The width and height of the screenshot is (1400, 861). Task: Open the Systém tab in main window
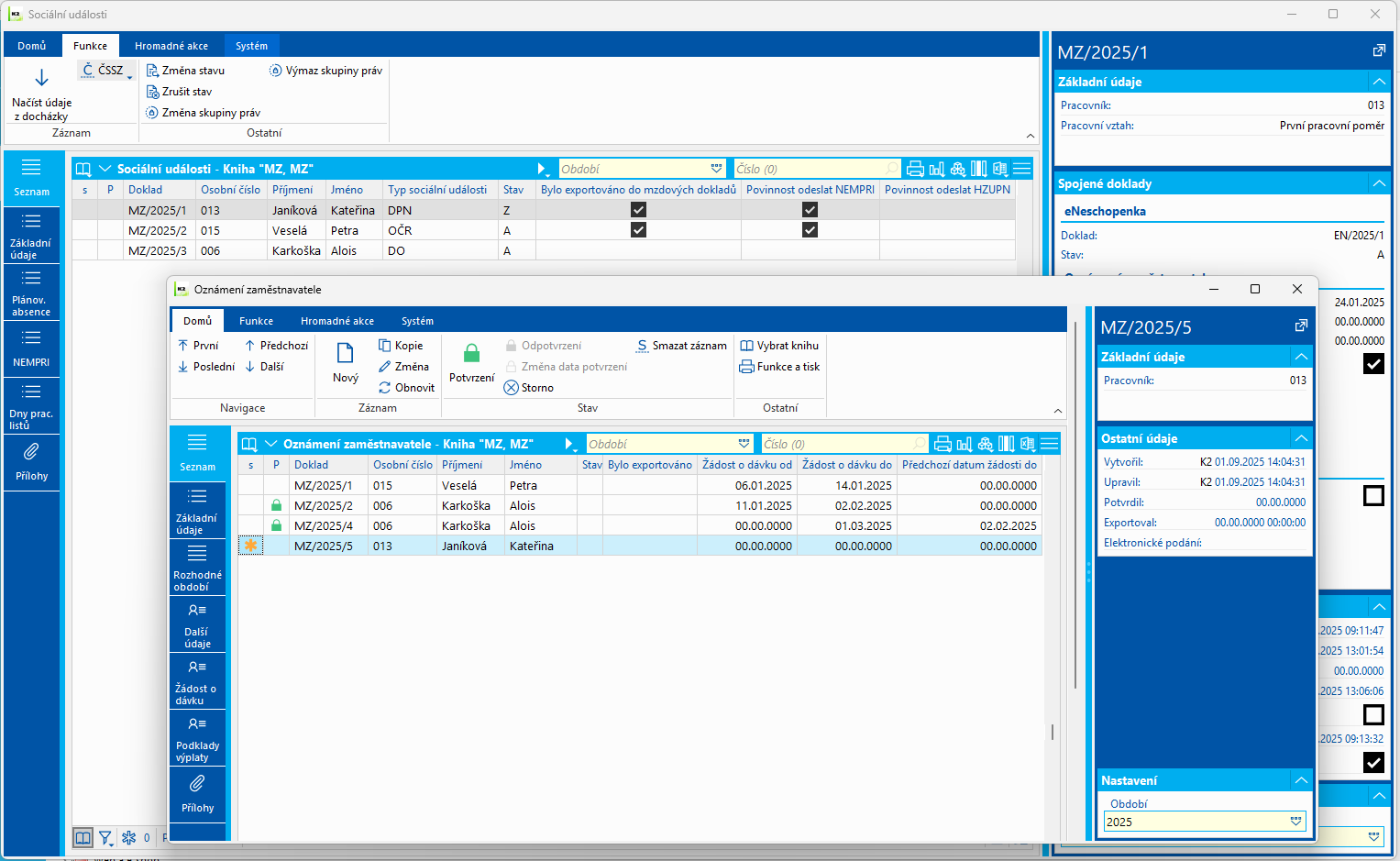click(251, 46)
